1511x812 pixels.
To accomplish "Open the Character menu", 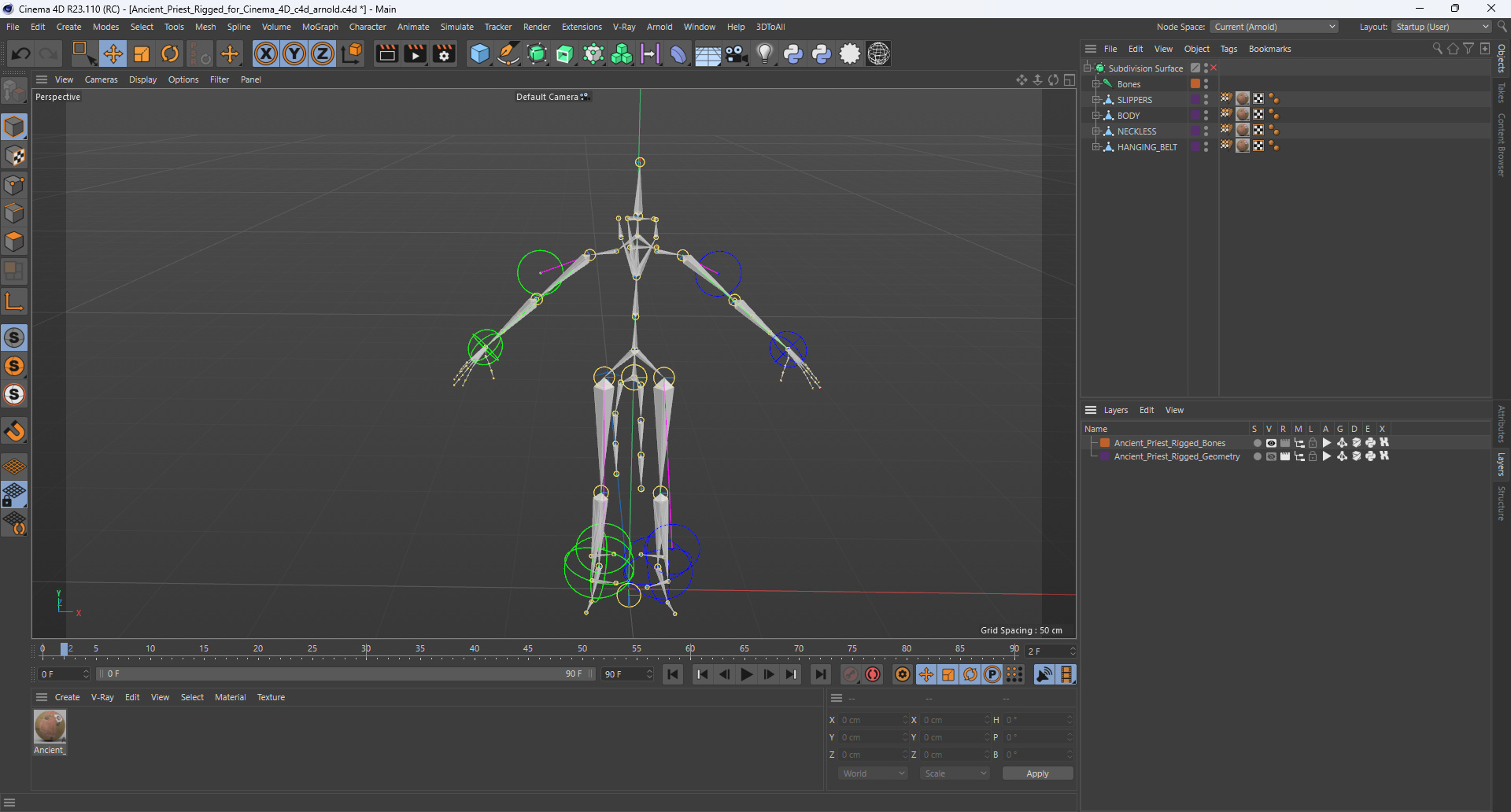I will click(x=368, y=27).
